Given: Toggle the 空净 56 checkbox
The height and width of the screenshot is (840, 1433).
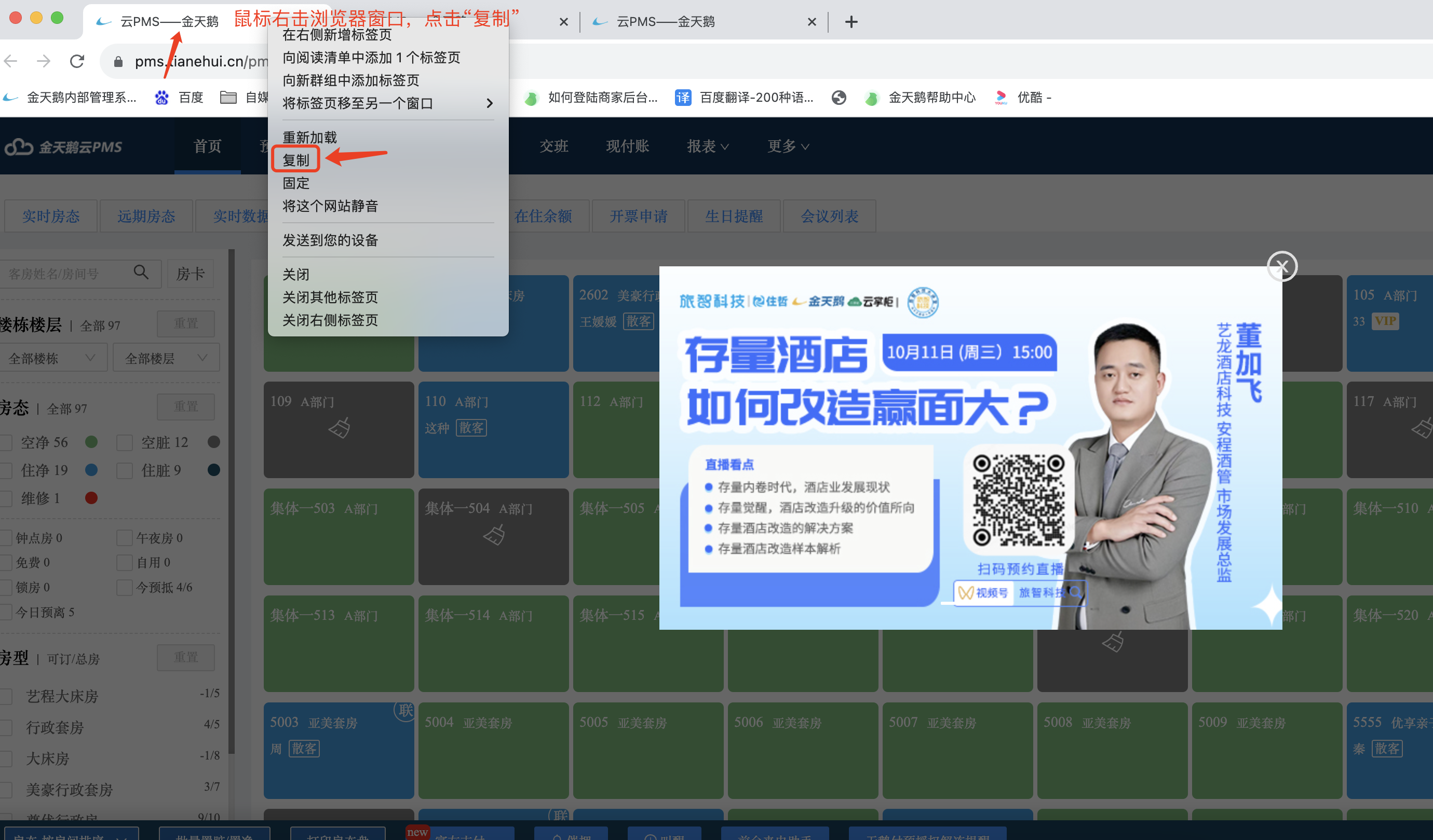Looking at the screenshot, I should pyautogui.click(x=6, y=442).
